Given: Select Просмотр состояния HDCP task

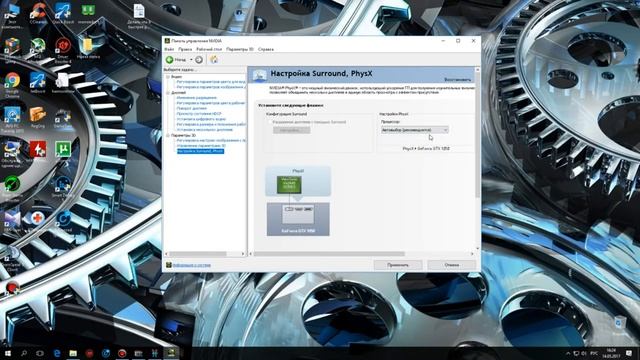Looking at the screenshot, I should [199, 113].
